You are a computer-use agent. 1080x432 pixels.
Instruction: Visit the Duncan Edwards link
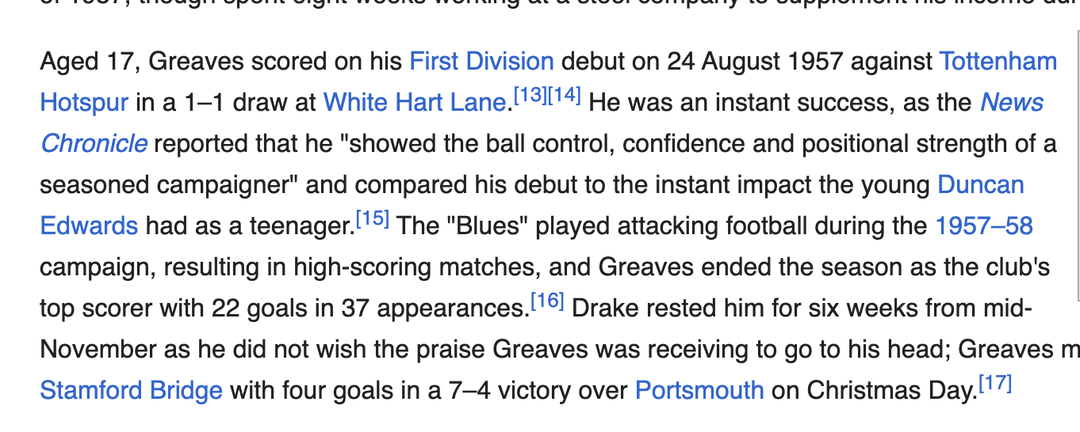pyautogui.click(x=980, y=185)
